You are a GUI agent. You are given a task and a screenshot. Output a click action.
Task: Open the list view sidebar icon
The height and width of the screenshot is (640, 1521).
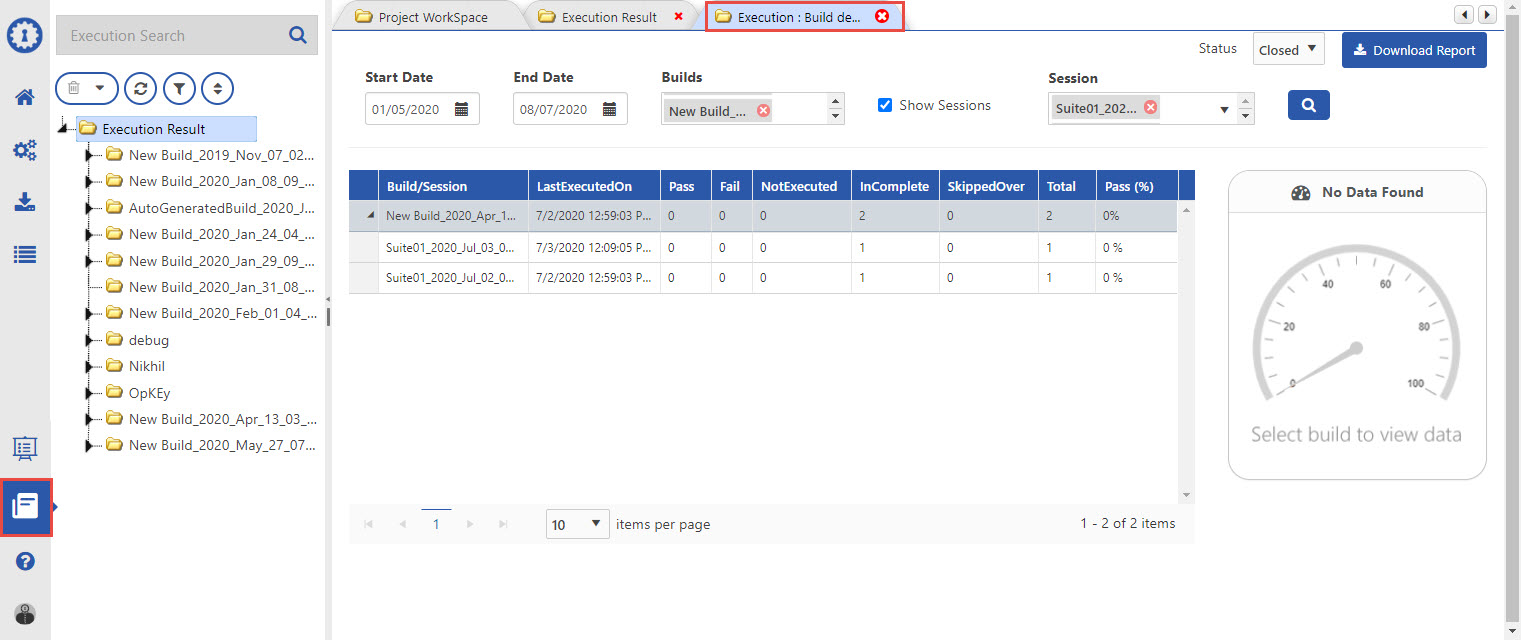click(25, 255)
